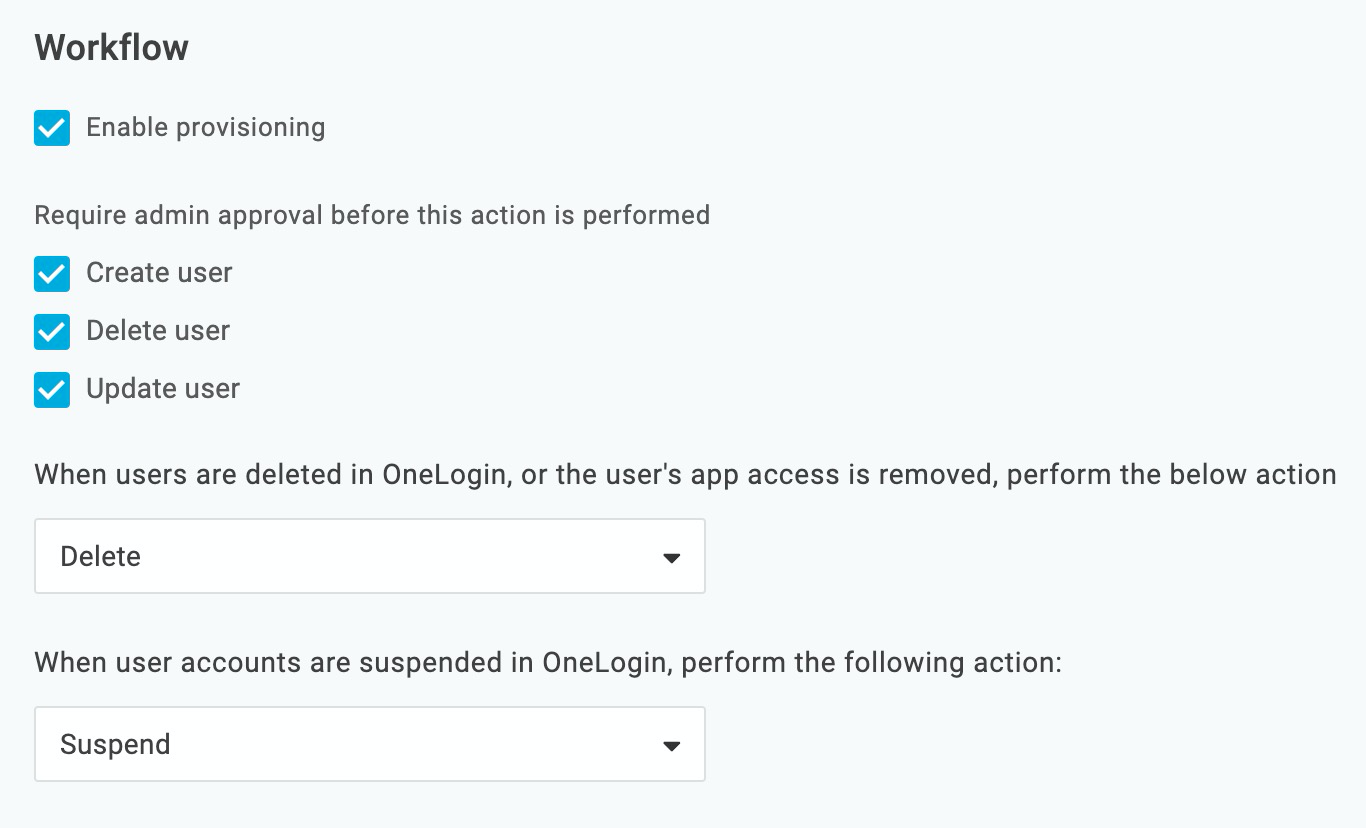
Task: Click the blue checkmark next to Update user
Action: (x=52, y=389)
